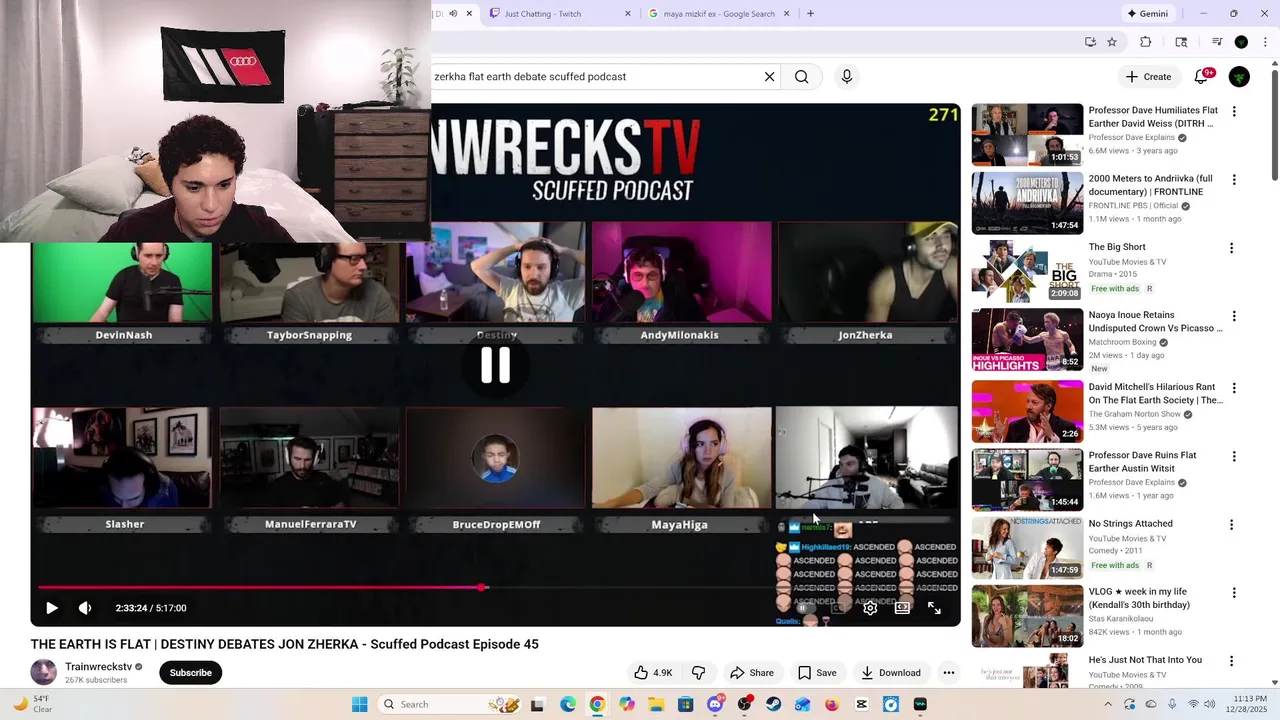Screen dimensions: 1280x720
Task: Bookmark this page with star icon
Action: (x=1111, y=42)
